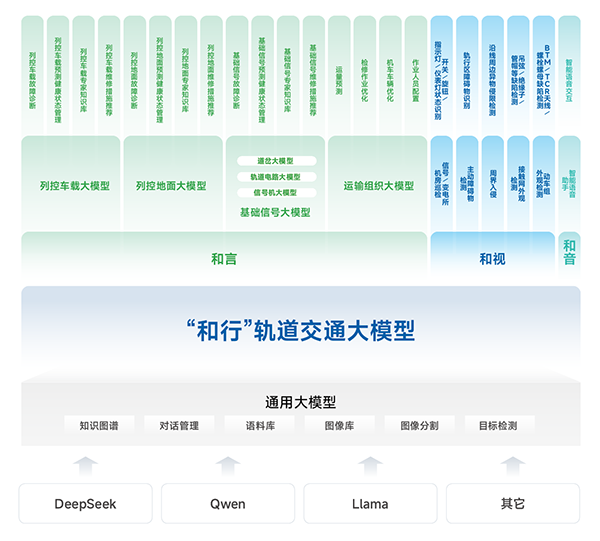Viewport: 600px width, 541px height.
Task: Select the DeepSeek model box
Action: (86, 503)
